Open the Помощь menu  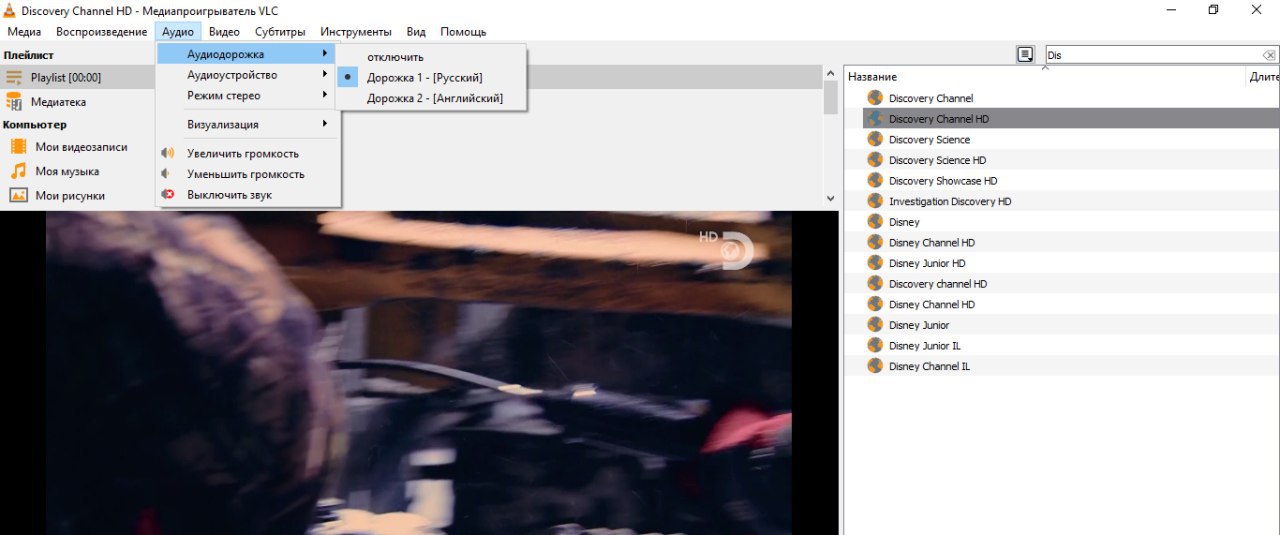click(463, 32)
